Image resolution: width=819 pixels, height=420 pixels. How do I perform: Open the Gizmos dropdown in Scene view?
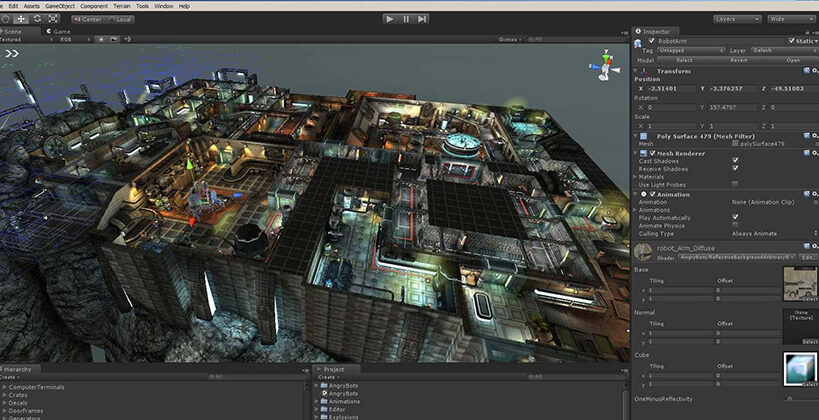click(509, 39)
